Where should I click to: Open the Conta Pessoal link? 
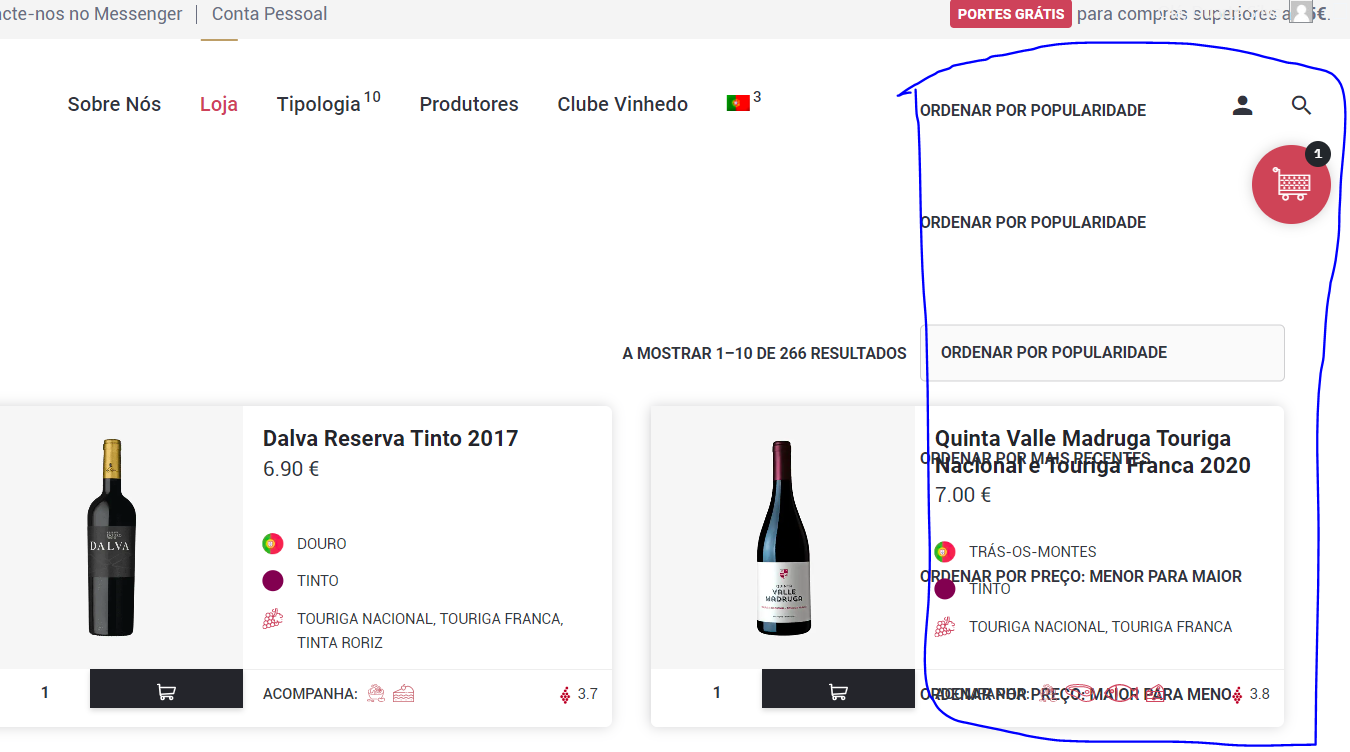point(270,14)
